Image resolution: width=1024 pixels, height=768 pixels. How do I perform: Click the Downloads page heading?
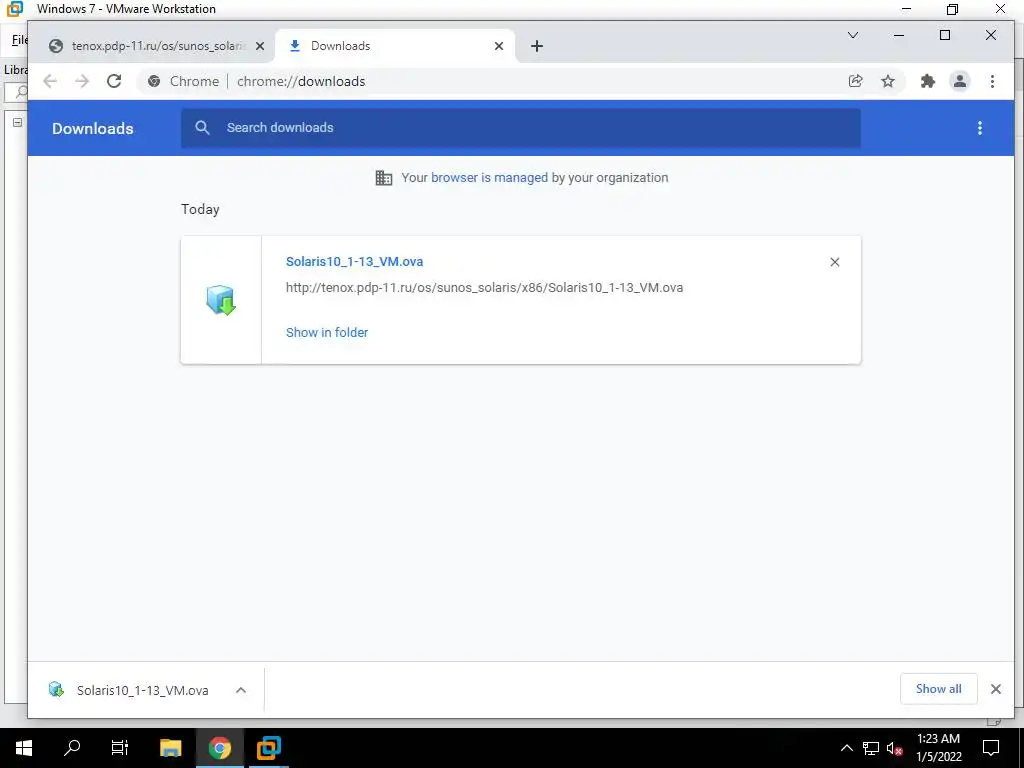tap(93, 129)
